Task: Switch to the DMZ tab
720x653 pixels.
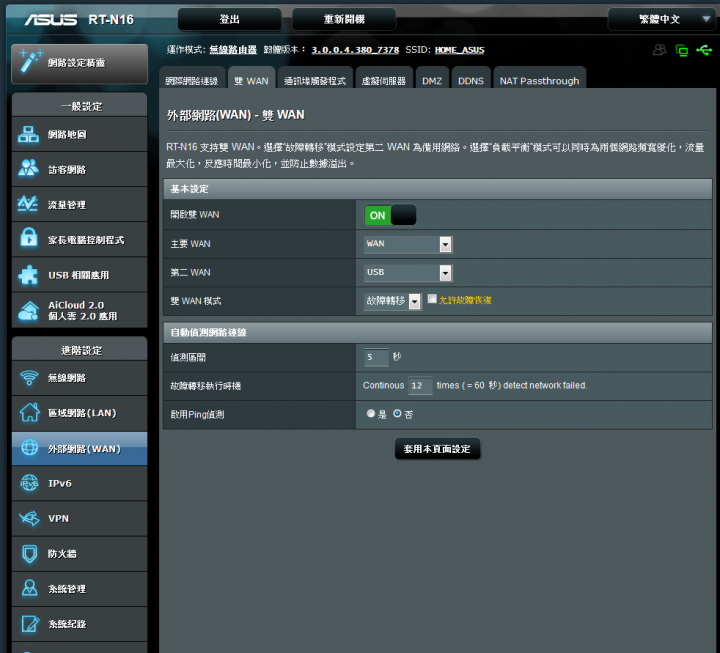Action: [x=432, y=78]
